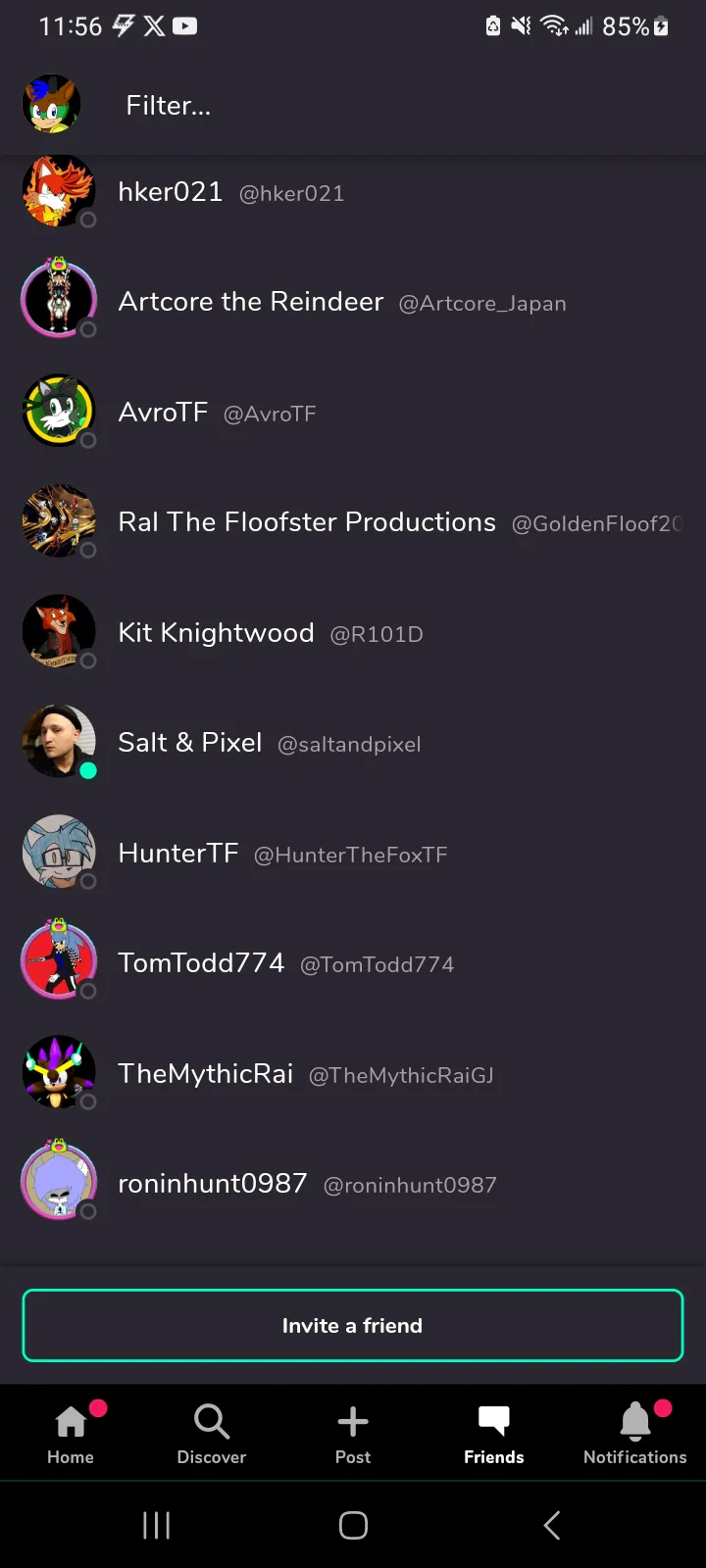The image size is (706, 1568).
Task: Type in the Filter search field
Action: coord(392,106)
